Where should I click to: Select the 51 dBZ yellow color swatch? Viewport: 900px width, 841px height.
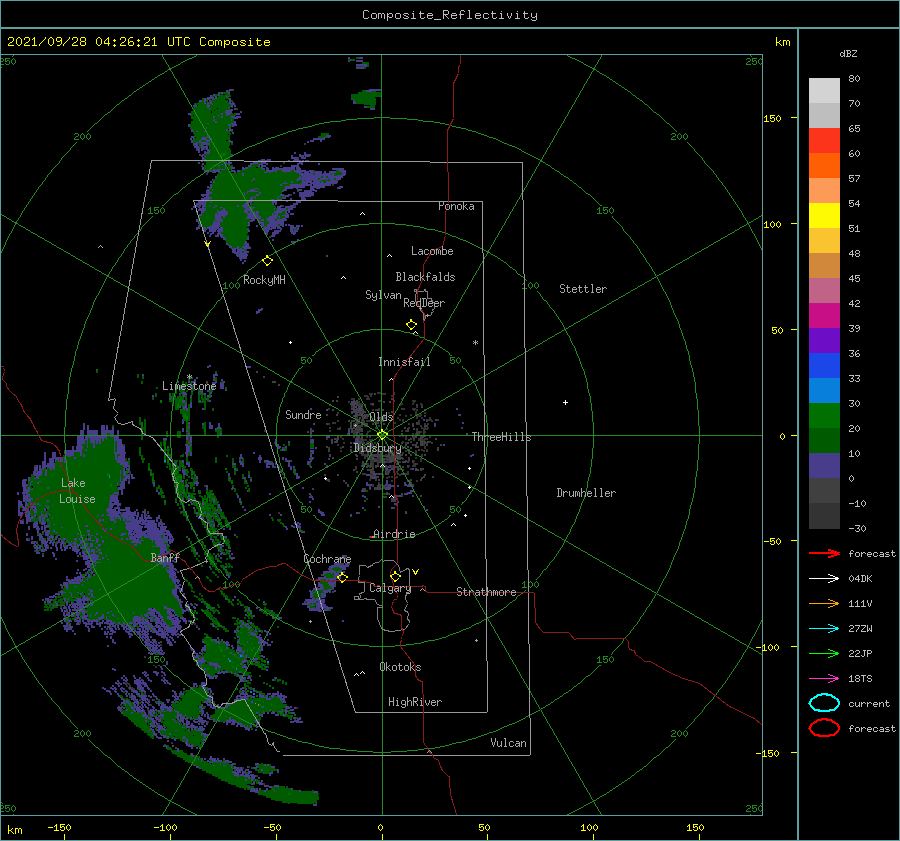tap(824, 215)
